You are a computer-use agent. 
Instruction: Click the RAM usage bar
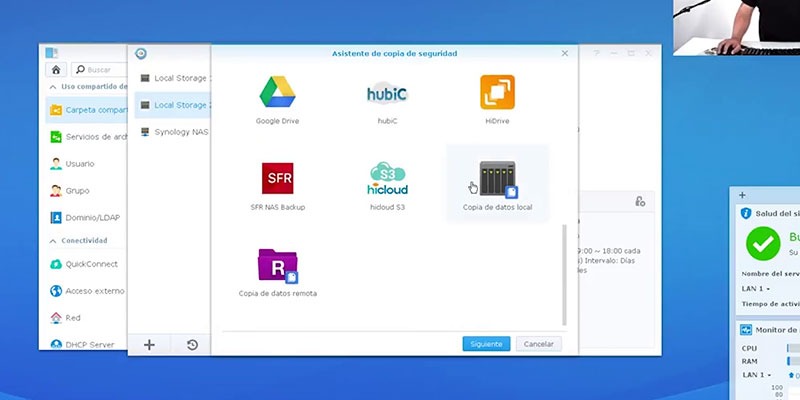[793, 361]
